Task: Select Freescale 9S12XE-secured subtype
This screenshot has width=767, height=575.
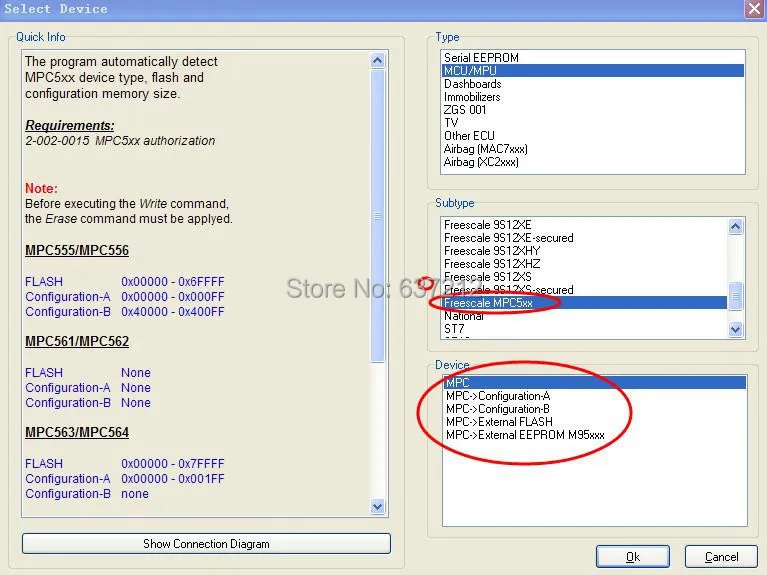Action: pos(585,238)
